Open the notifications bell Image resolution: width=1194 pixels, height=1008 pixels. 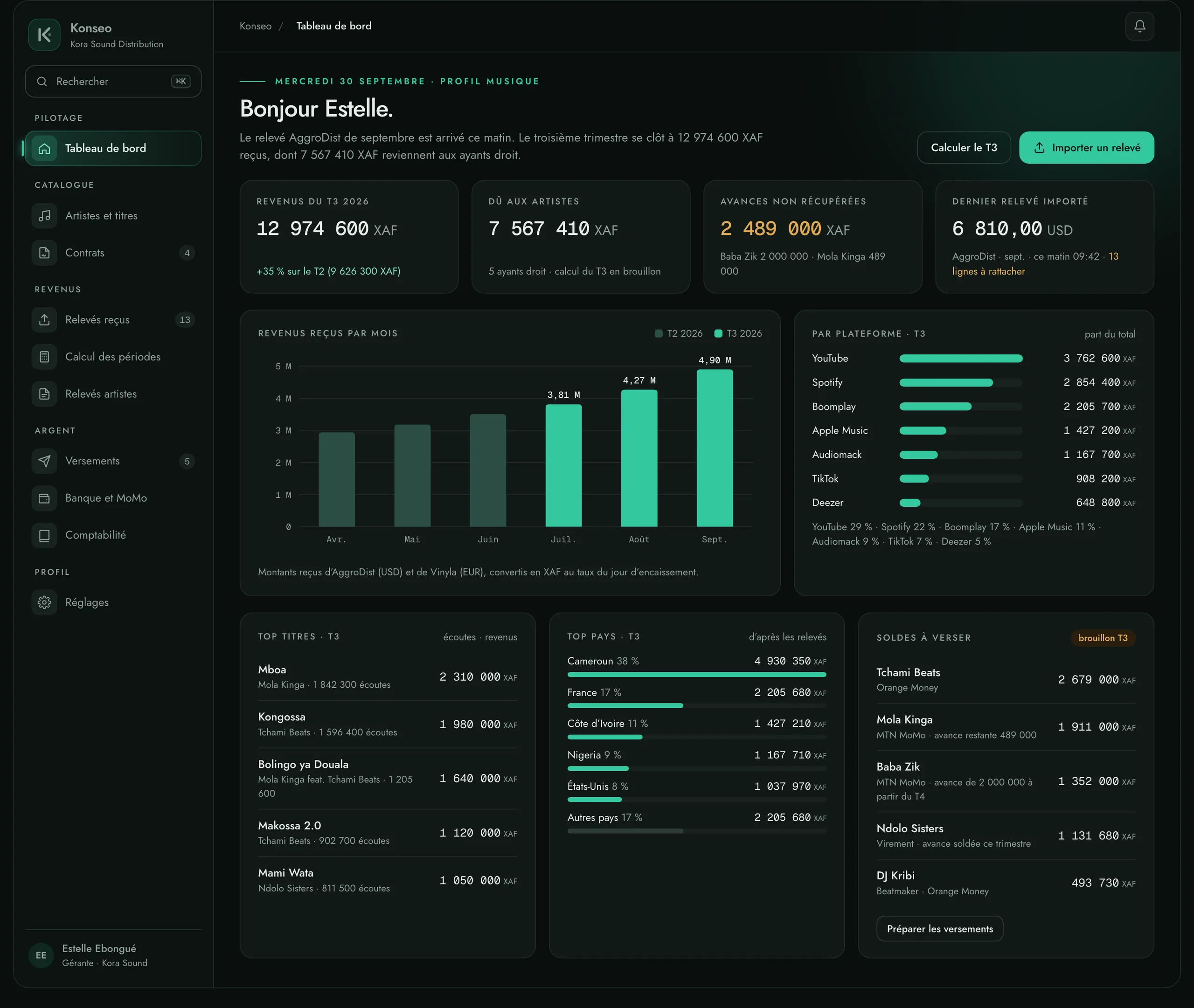coord(1139,26)
